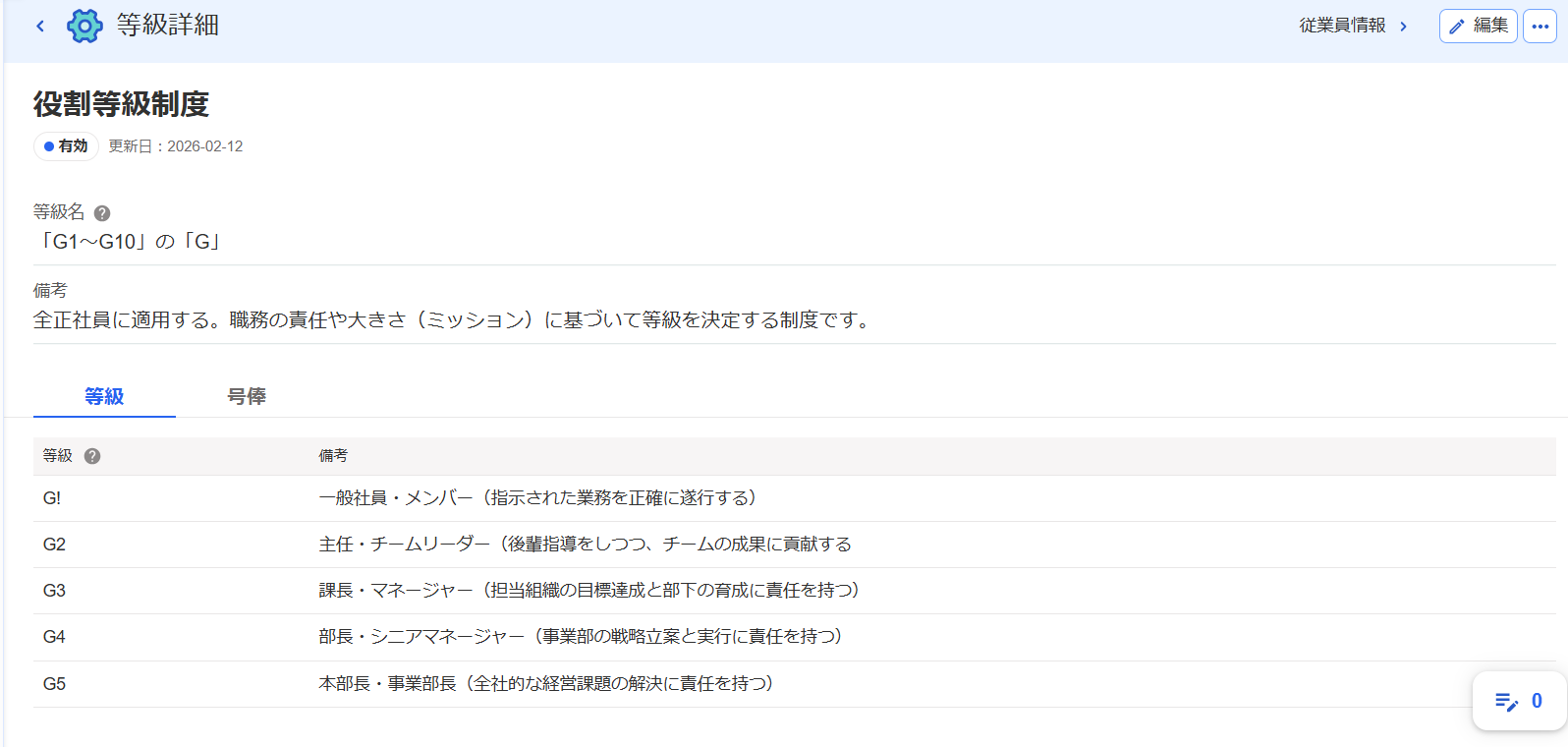Click the 有効 status badge
This screenshot has height=747, width=1568.
pos(66,146)
